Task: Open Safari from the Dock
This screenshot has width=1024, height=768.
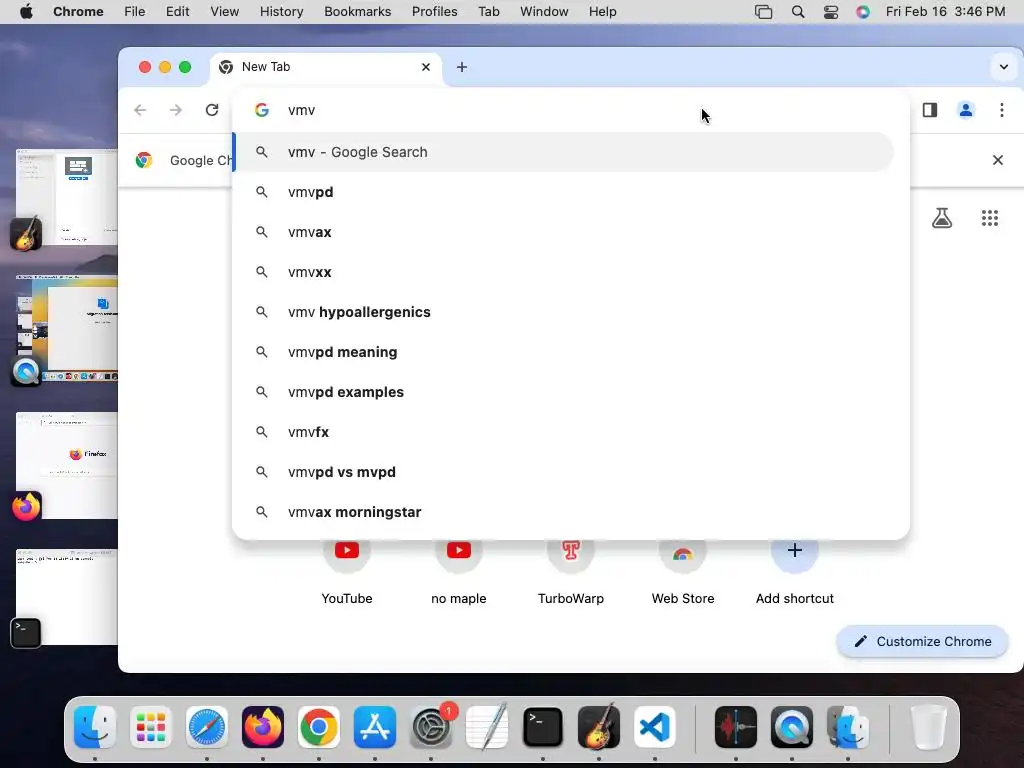Action: point(207,727)
